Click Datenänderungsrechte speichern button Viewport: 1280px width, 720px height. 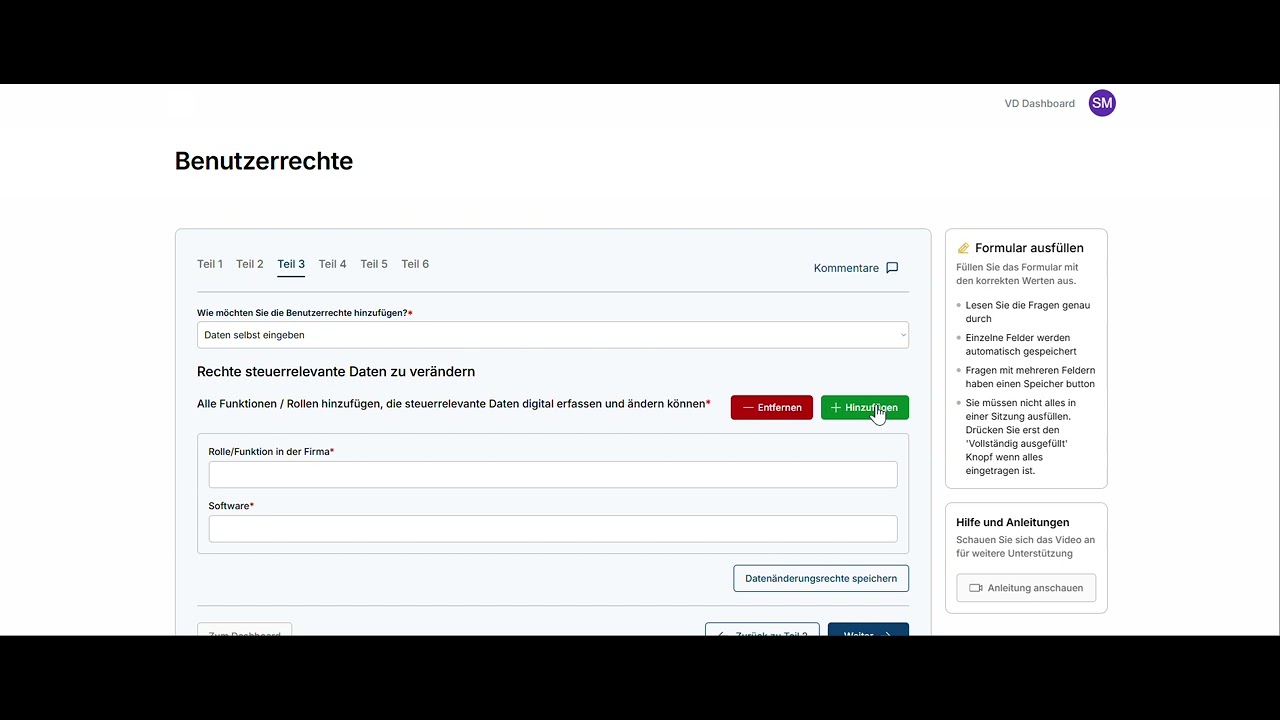(x=821, y=578)
